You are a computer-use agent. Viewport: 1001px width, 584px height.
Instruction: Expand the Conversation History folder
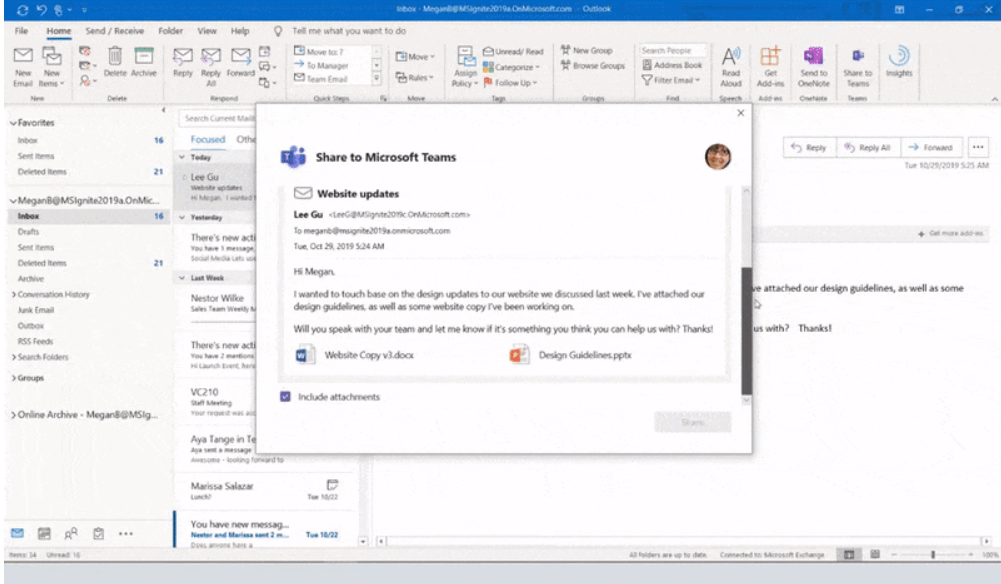[x=14, y=294]
